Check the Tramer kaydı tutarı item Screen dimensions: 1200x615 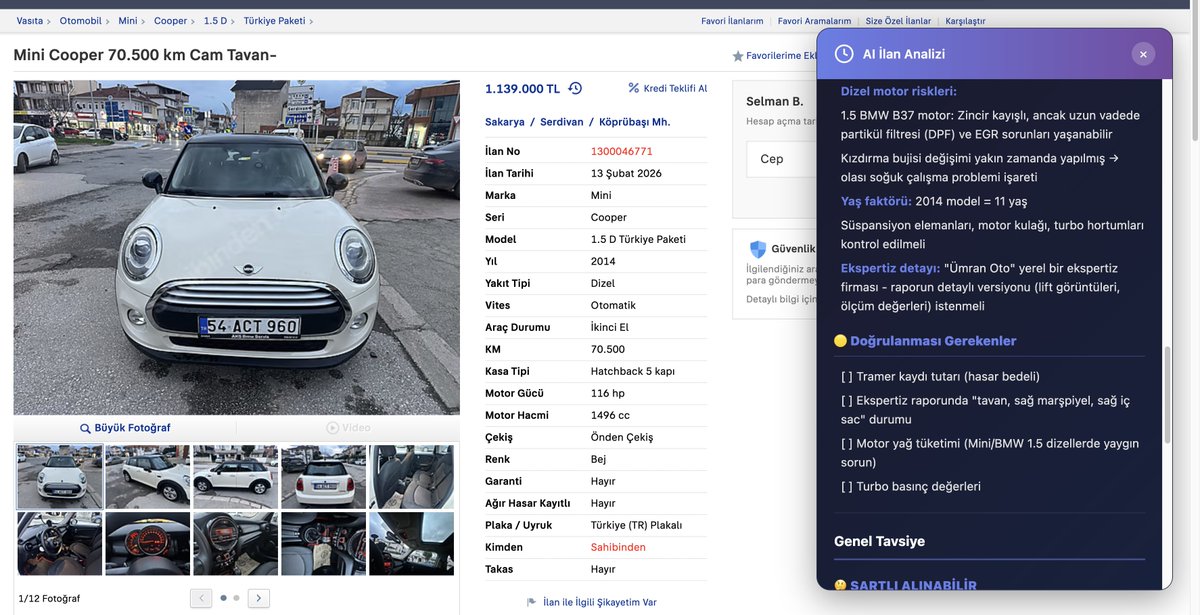[940, 376]
